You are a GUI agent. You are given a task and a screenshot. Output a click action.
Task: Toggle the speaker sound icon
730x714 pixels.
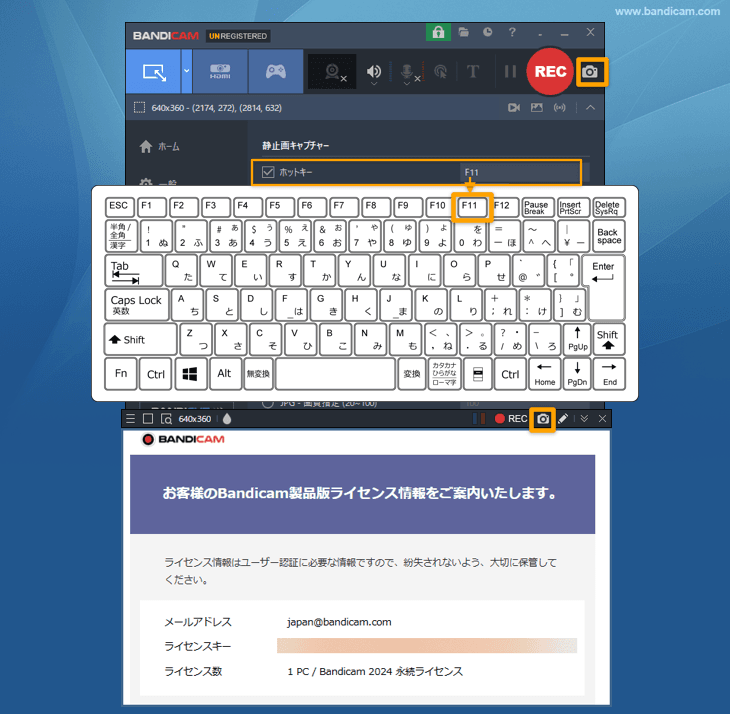point(374,72)
